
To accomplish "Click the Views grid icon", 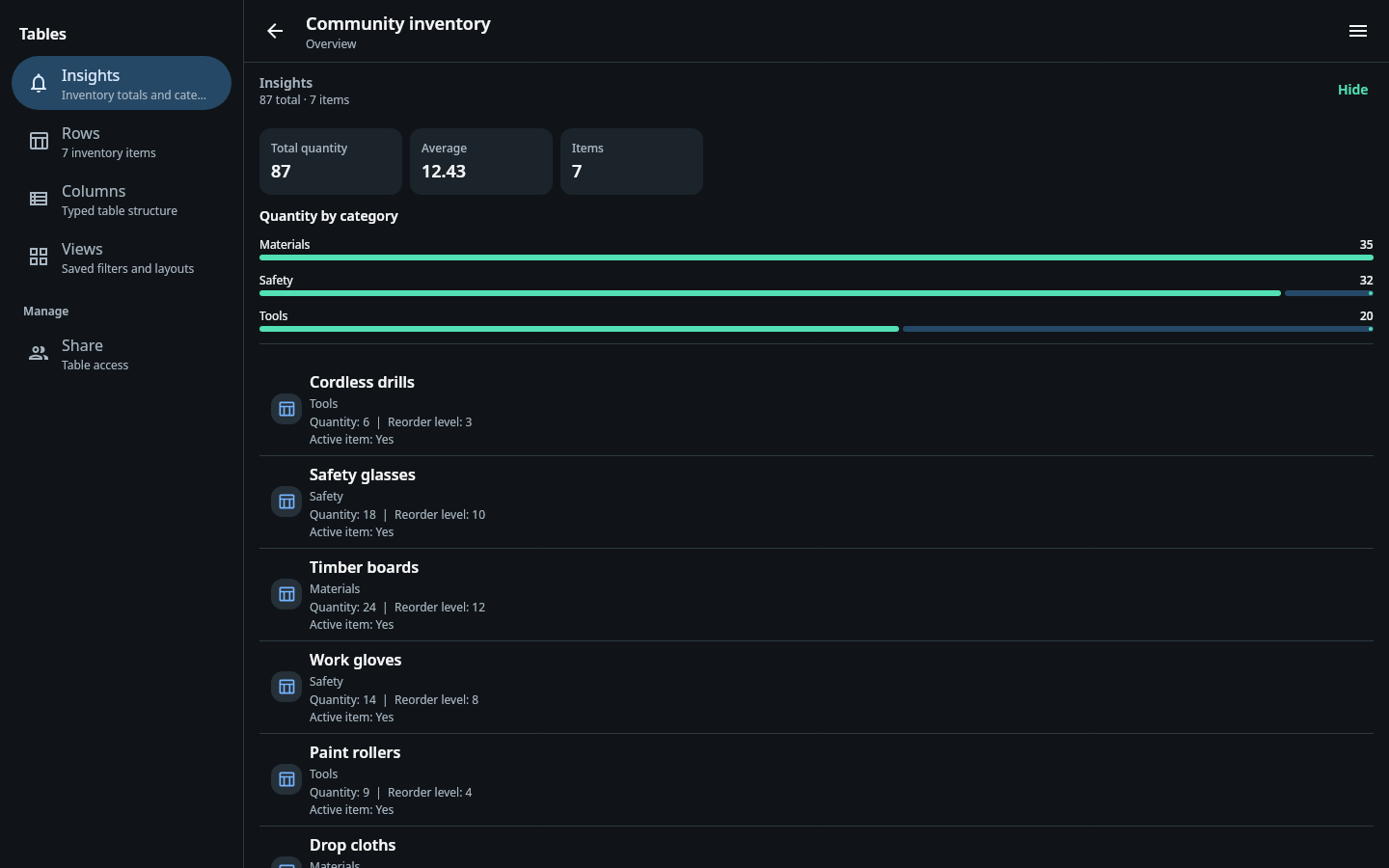I will click(x=39, y=257).
